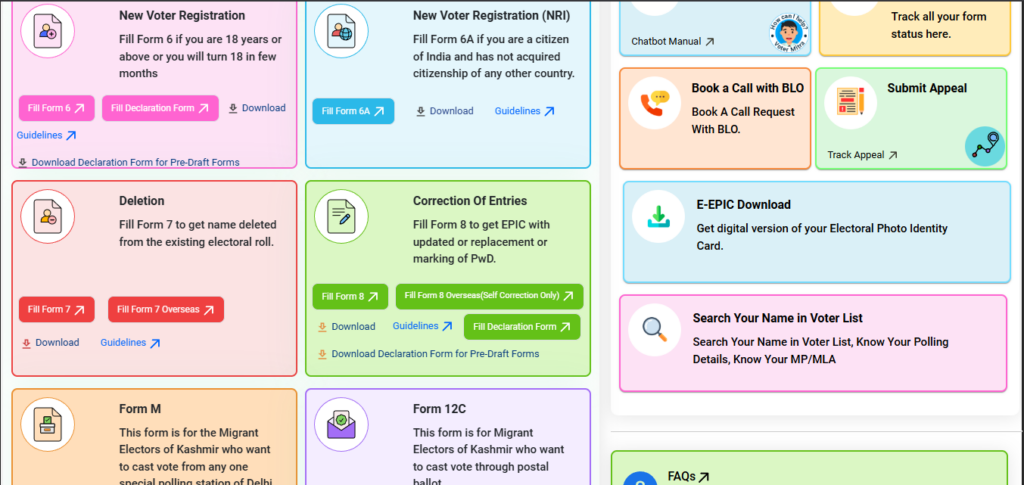
Task: Click the Correction Of Entries pencil document icon
Action: tap(341, 217)
